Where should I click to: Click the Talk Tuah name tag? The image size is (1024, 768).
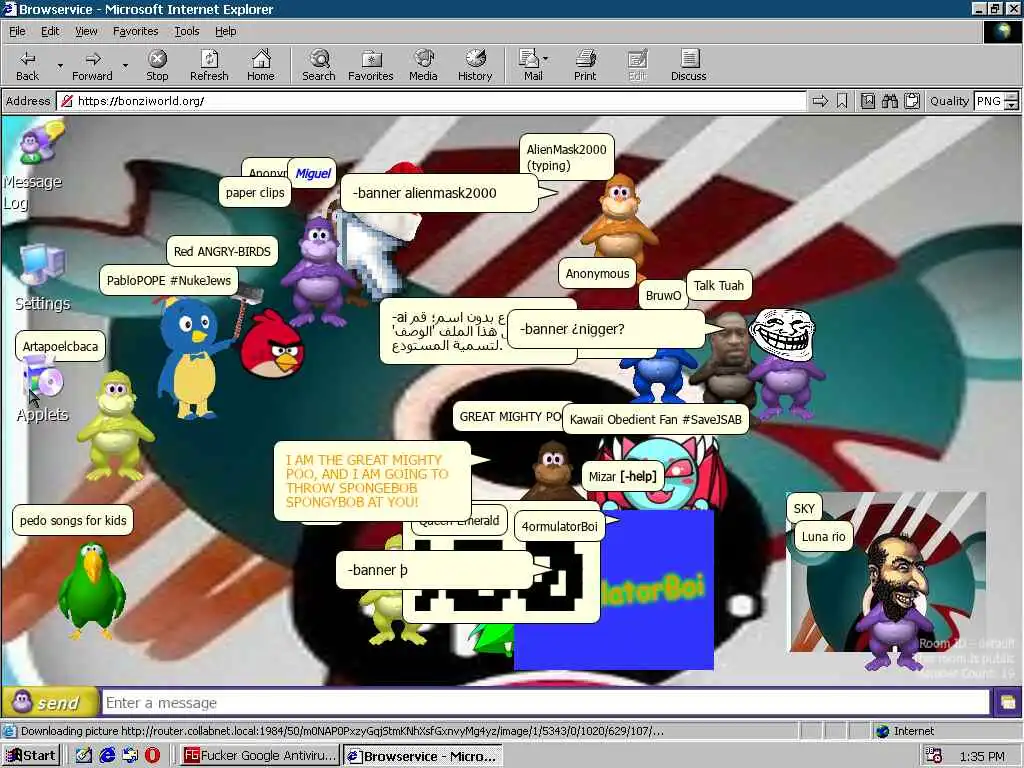click(718, 285)
